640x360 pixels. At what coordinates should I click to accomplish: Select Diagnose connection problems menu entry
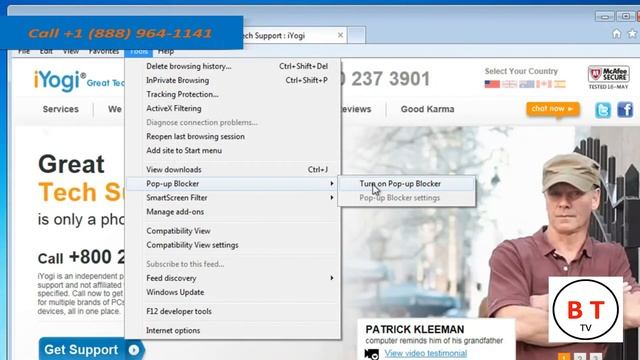click(233, 122)
